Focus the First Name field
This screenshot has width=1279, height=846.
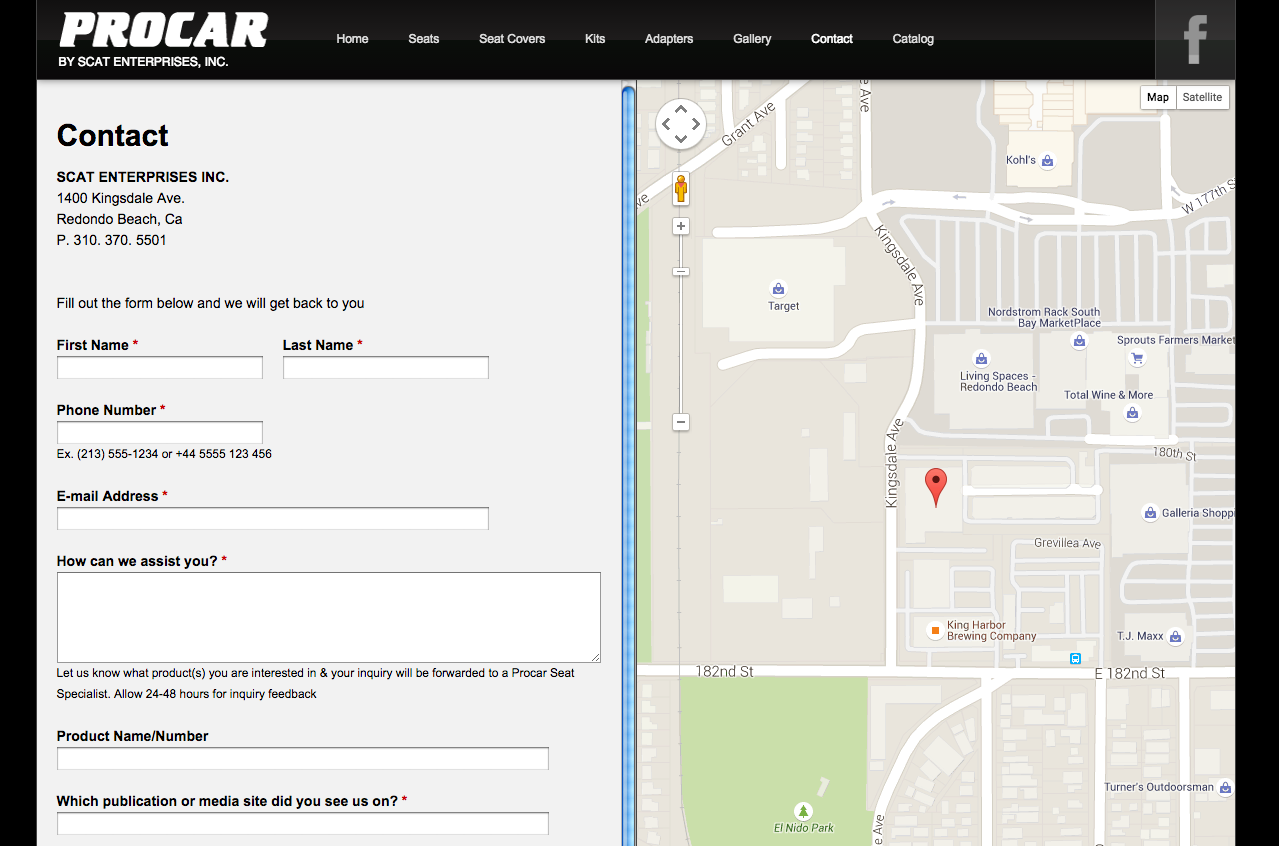pyautogui.click(x=160, y=368)
